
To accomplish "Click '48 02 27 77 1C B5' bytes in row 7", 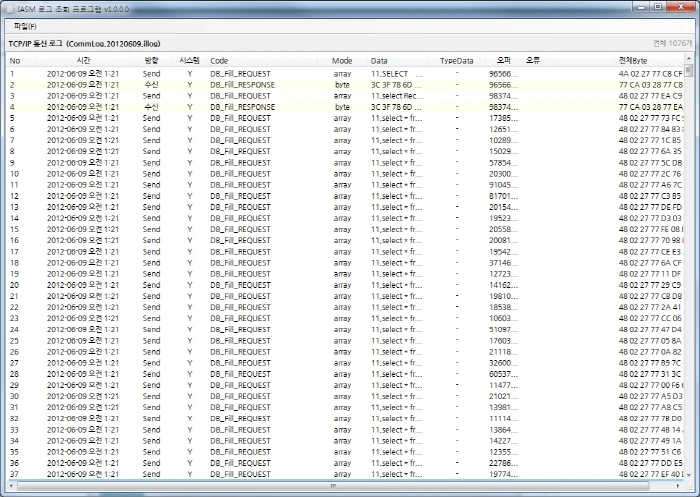I will point(650,140).
